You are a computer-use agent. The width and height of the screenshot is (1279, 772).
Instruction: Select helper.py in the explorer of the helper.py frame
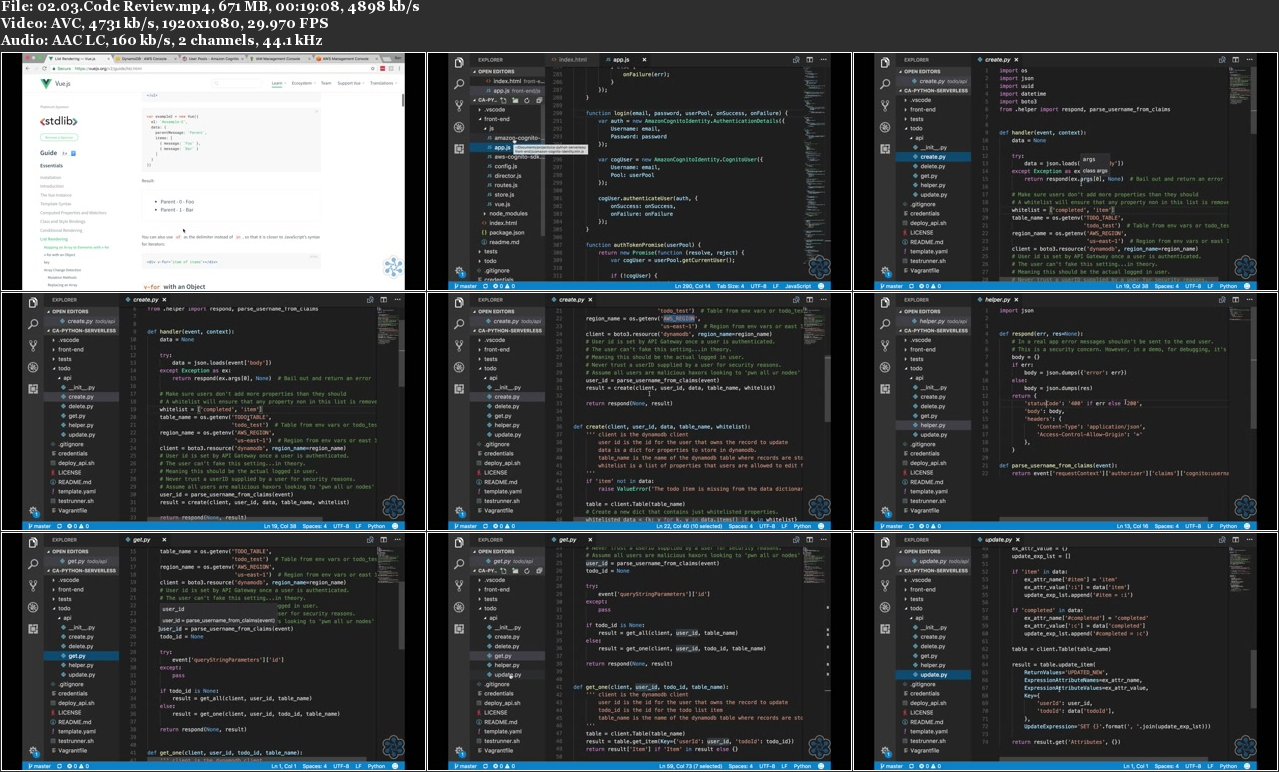click(x=934, y=425)
